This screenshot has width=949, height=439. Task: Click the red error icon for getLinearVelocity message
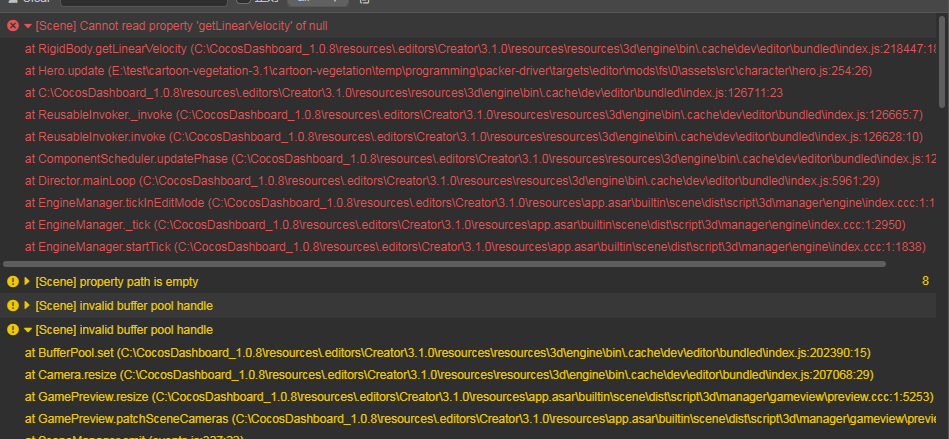pos(13,26)
